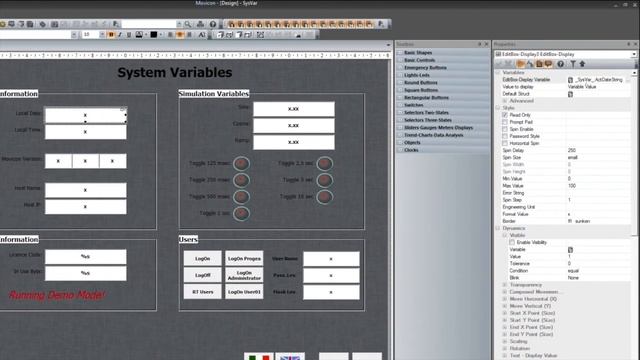The width and height of the screenshot is (640, 360).
Task: Click the LogOn Administrator button
Action: pyautogui.click(x=244, y=275)
